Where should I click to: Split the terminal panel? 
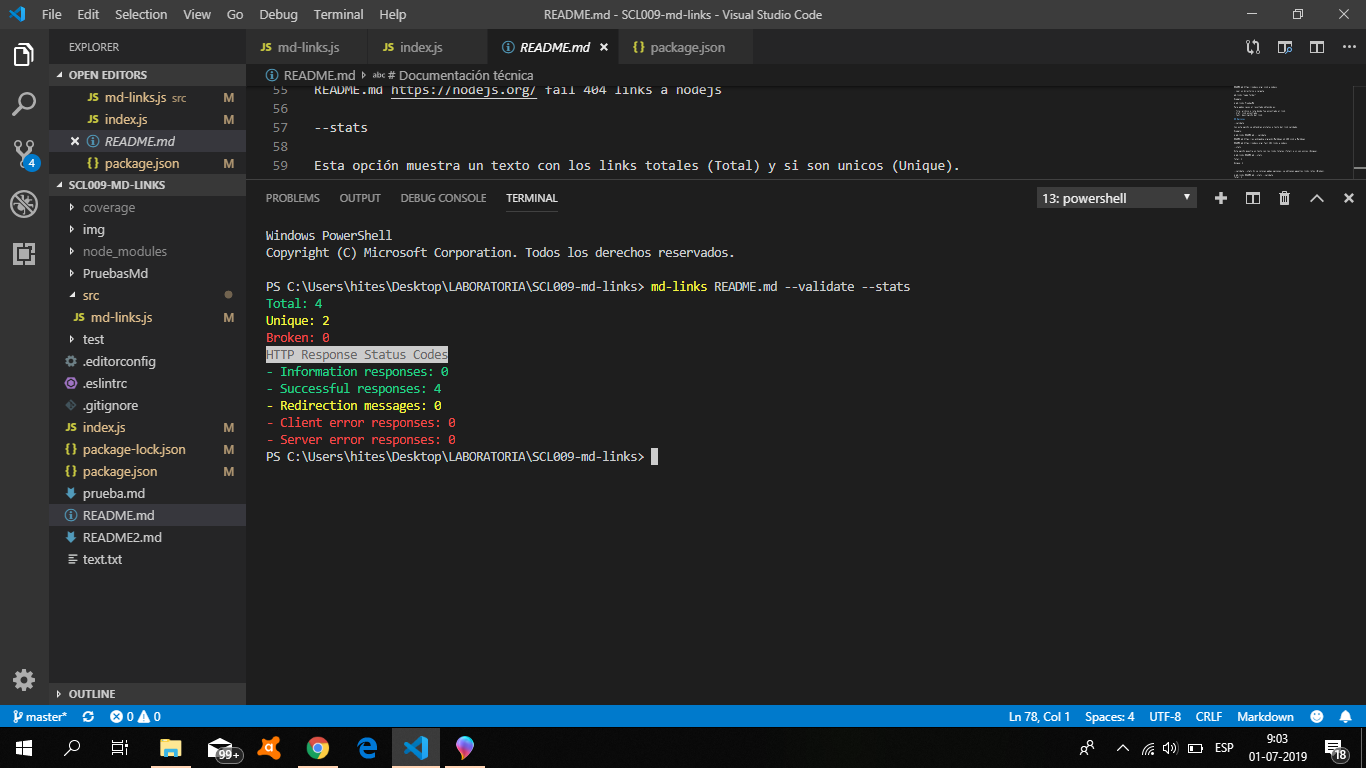[1253, 198]
